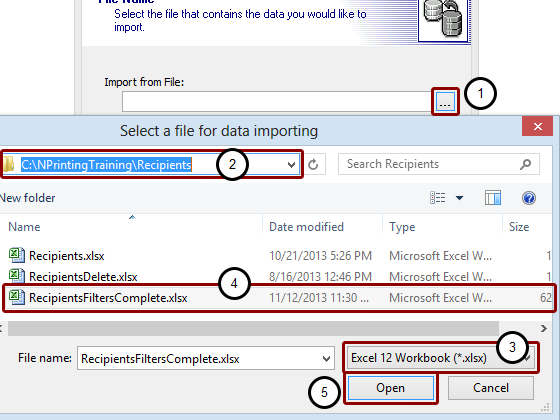Screen dimensions: 560x420
Task: Open the Excel 12 Workbook file type dropdown
Action: 441,358
